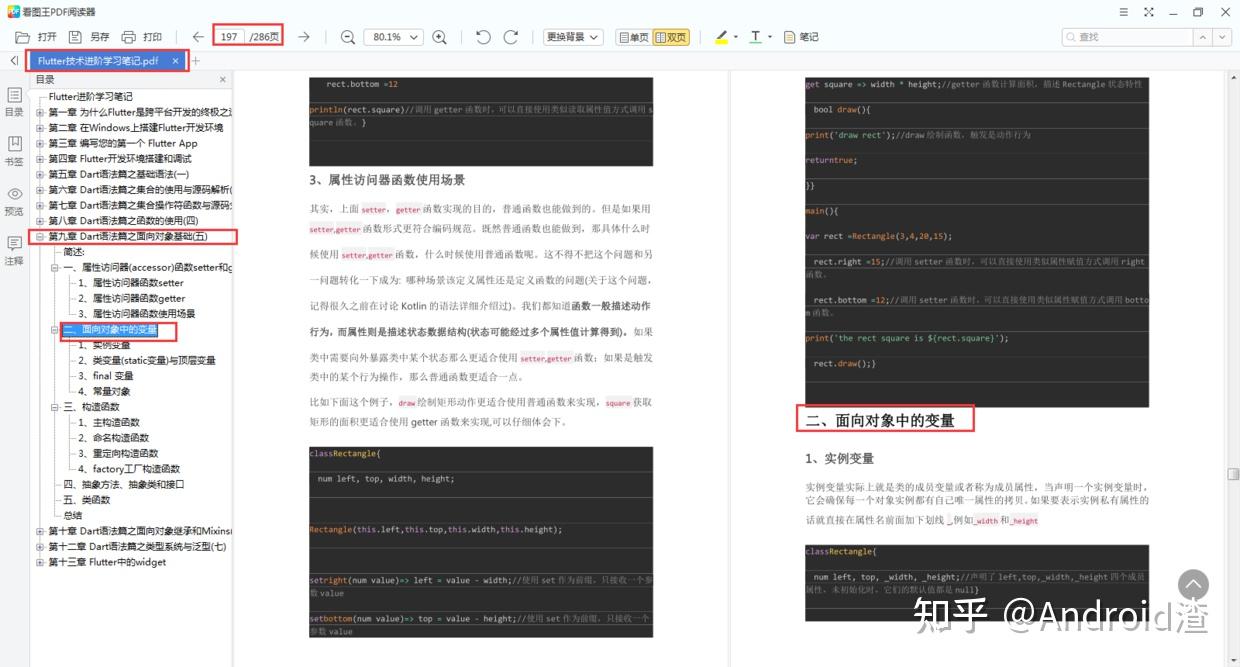Switch to 单页 single-page view
Viewport: 1240px width, 667px height.
click(x=634, y=37)
